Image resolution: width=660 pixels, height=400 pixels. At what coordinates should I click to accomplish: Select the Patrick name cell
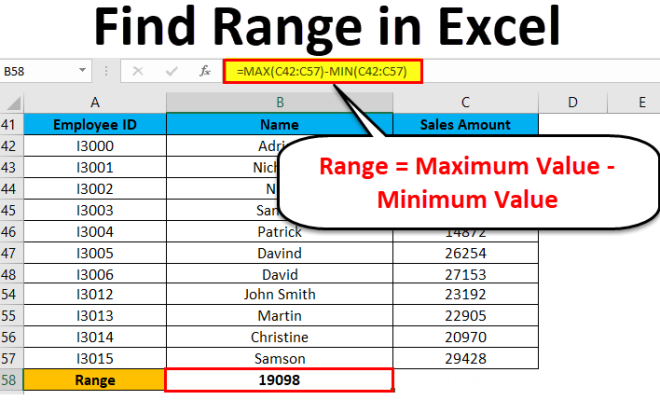tap(280, 232)
